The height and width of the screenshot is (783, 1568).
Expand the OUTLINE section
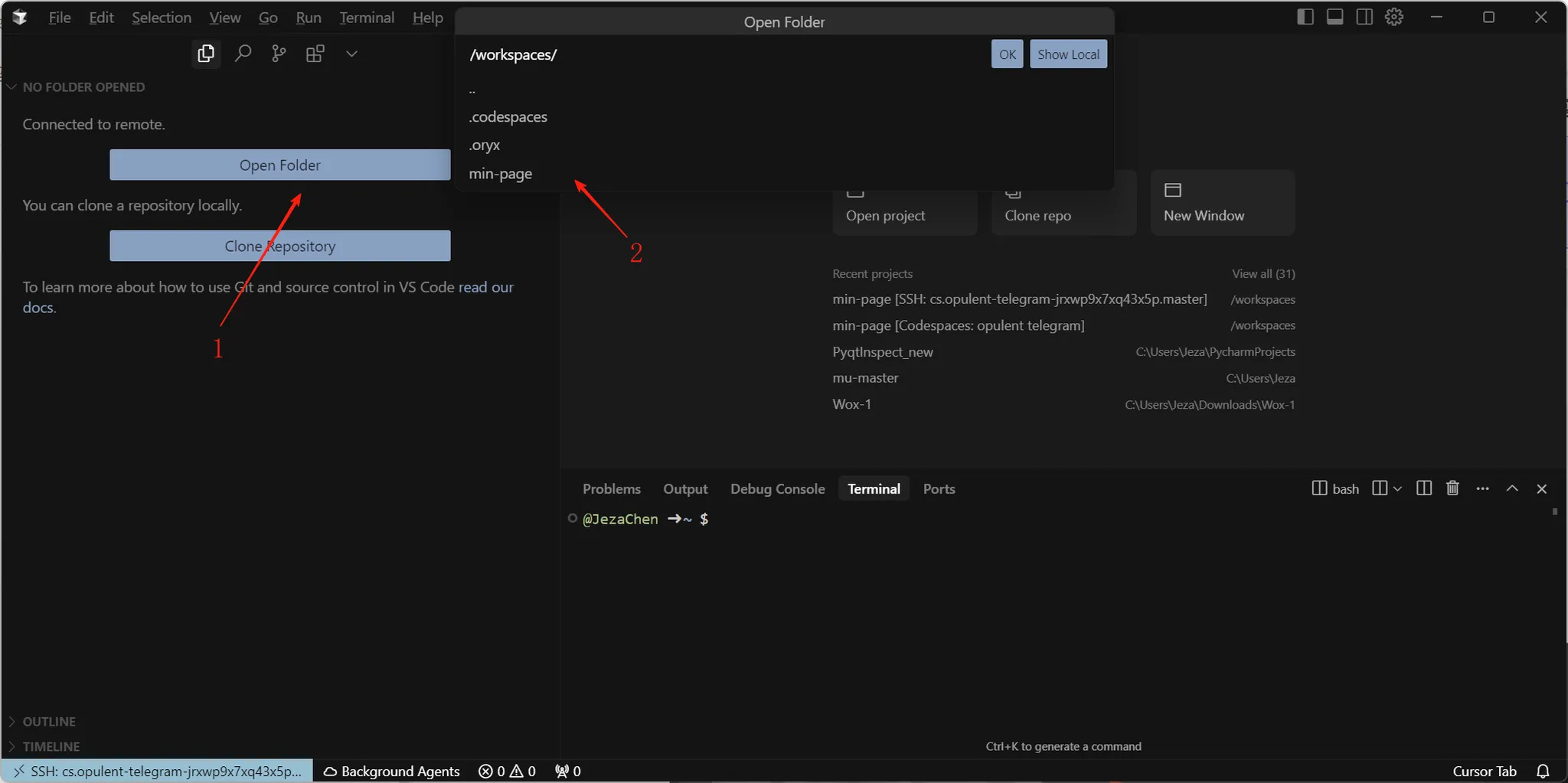[49, 721]
